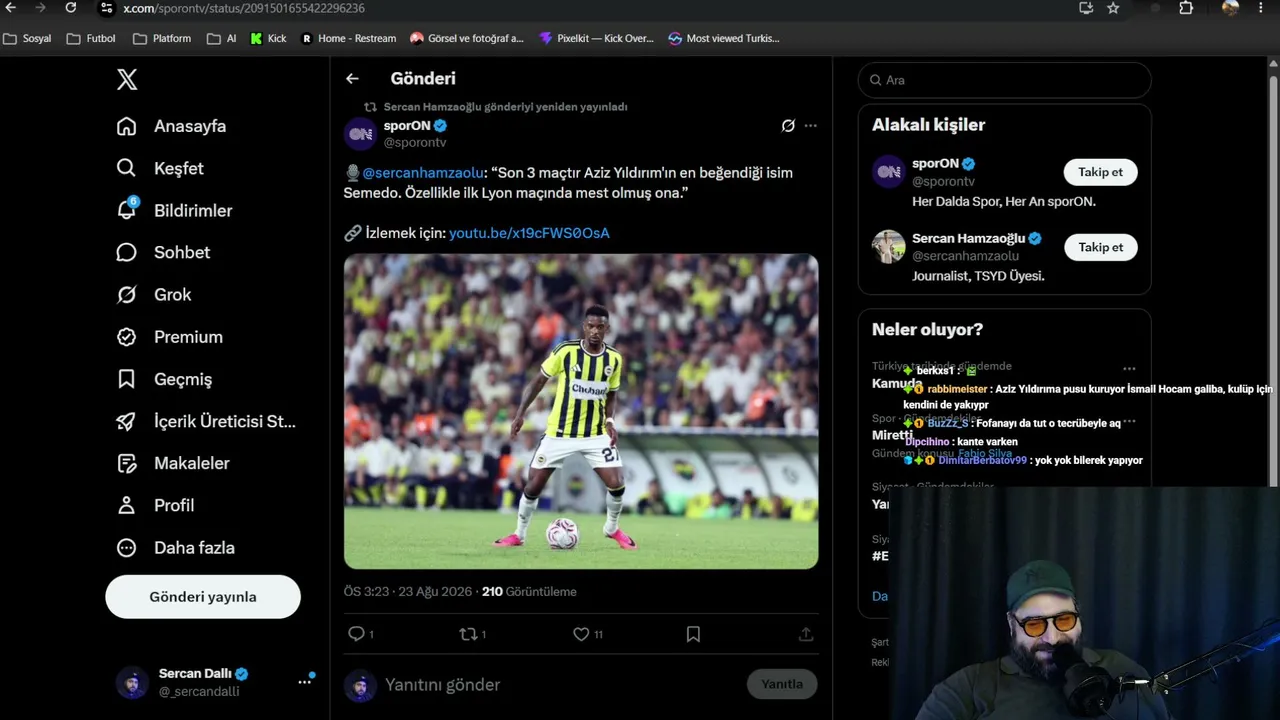Screen dimensions: 1280x720
Task: Click Sercan Dallı profile avatar at bottom left
Action: (x=132, y=682)
